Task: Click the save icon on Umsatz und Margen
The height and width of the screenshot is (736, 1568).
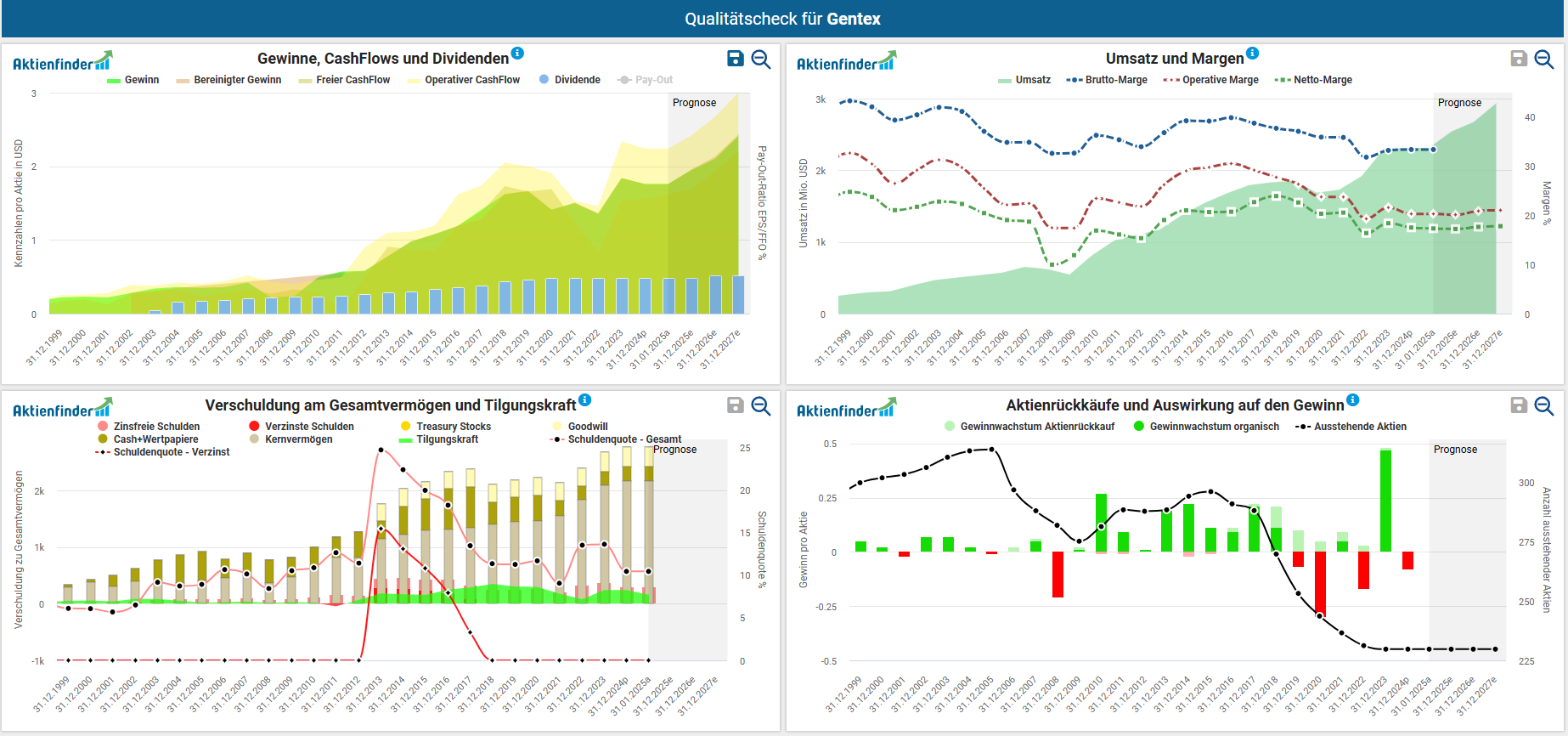Action: coord(1519,59)
